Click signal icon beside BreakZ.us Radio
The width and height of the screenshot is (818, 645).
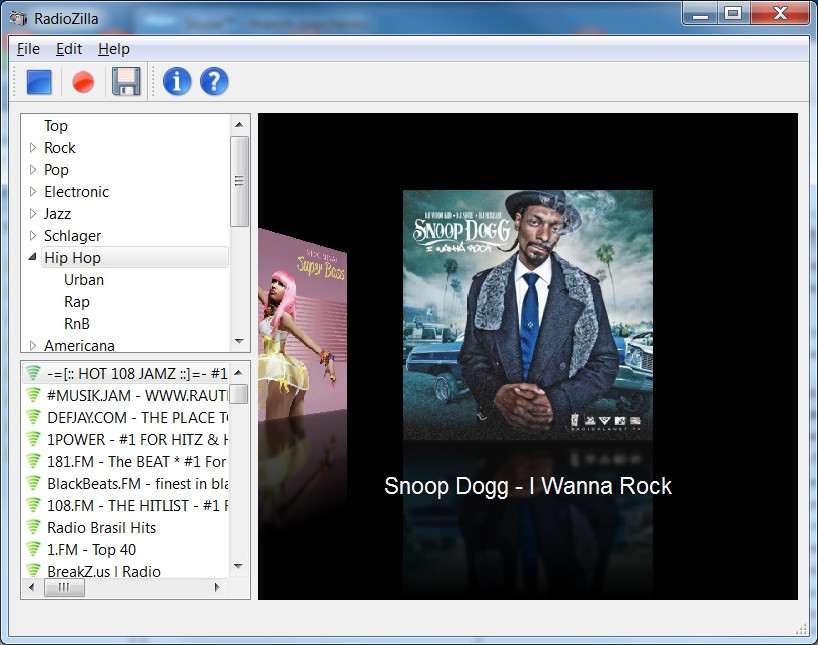(33, 570)
